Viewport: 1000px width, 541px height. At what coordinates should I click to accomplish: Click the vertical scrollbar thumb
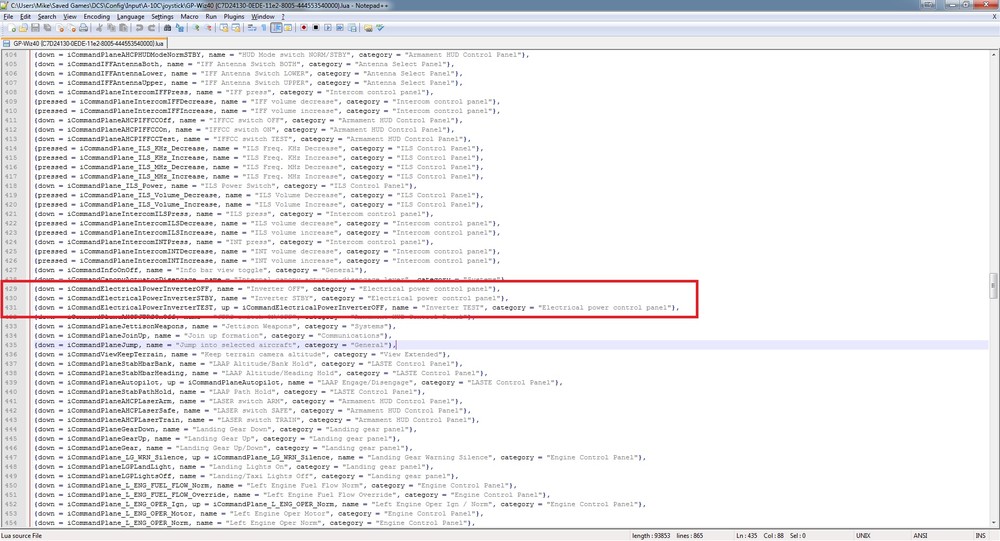pyautogui.click(x=993, y=285)
